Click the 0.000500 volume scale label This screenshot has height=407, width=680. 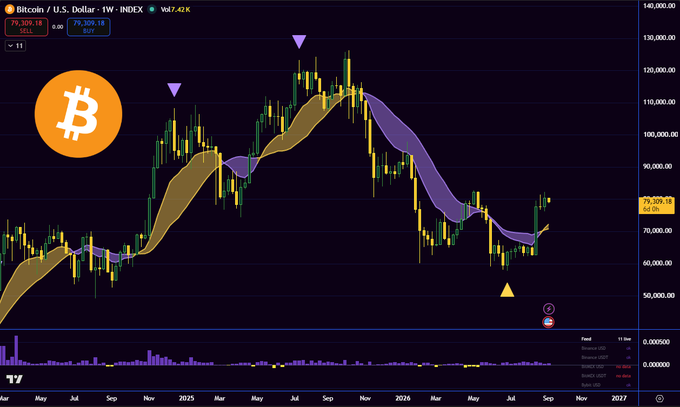656,342
